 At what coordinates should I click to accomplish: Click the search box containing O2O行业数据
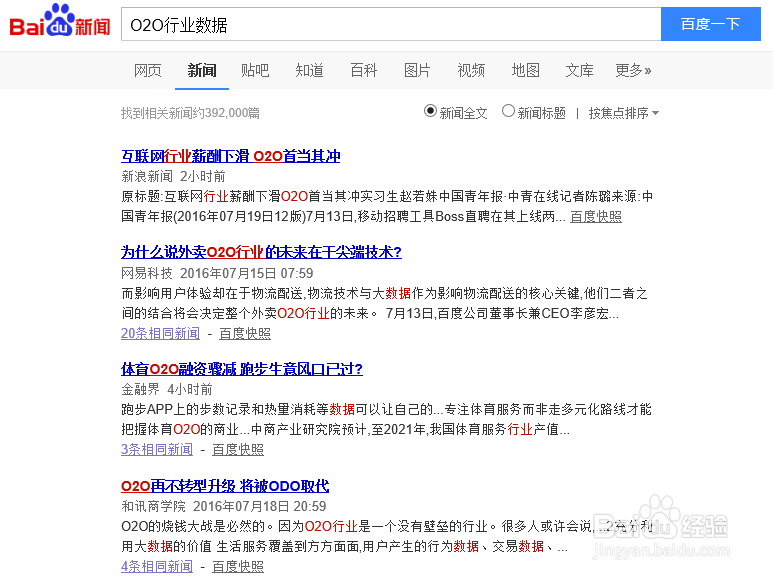391,24
